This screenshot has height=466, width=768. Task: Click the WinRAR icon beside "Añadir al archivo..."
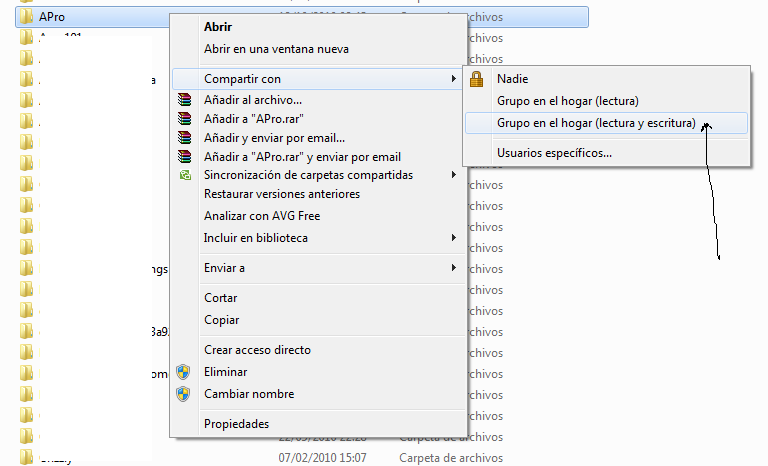184,100
